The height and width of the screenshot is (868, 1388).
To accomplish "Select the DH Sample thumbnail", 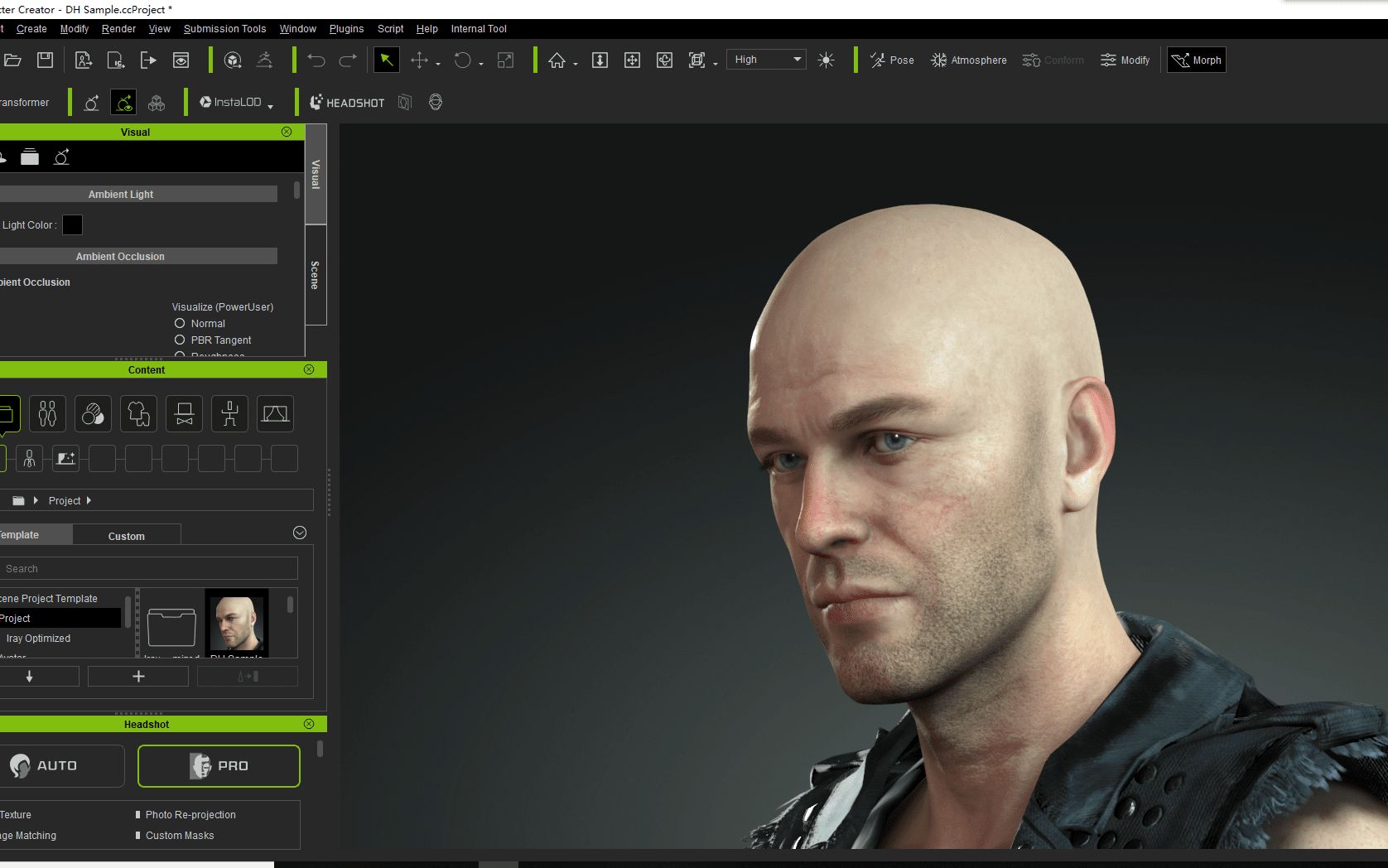I will point(237,624).
